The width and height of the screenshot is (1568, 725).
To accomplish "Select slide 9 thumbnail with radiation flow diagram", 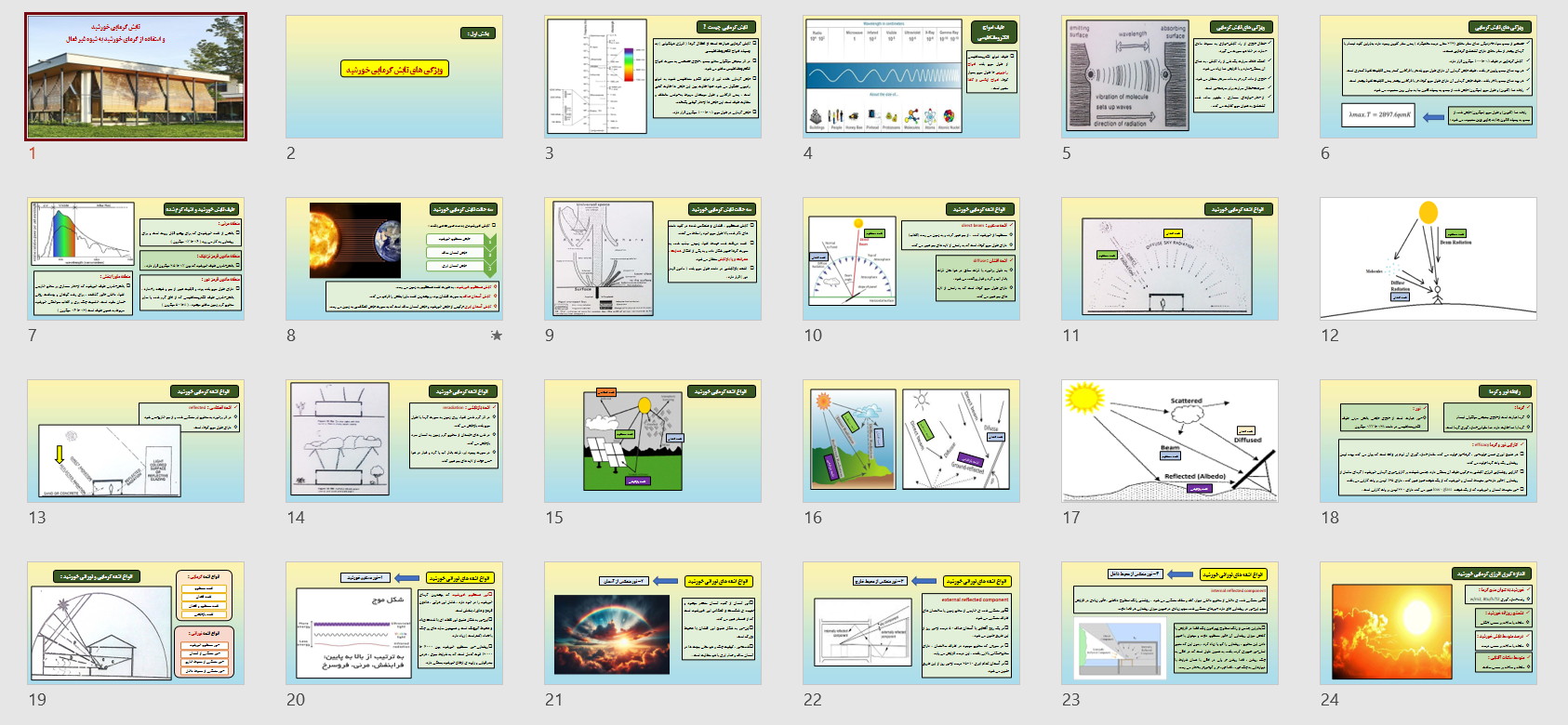I will pyautogui.click(x=653, y=258).
